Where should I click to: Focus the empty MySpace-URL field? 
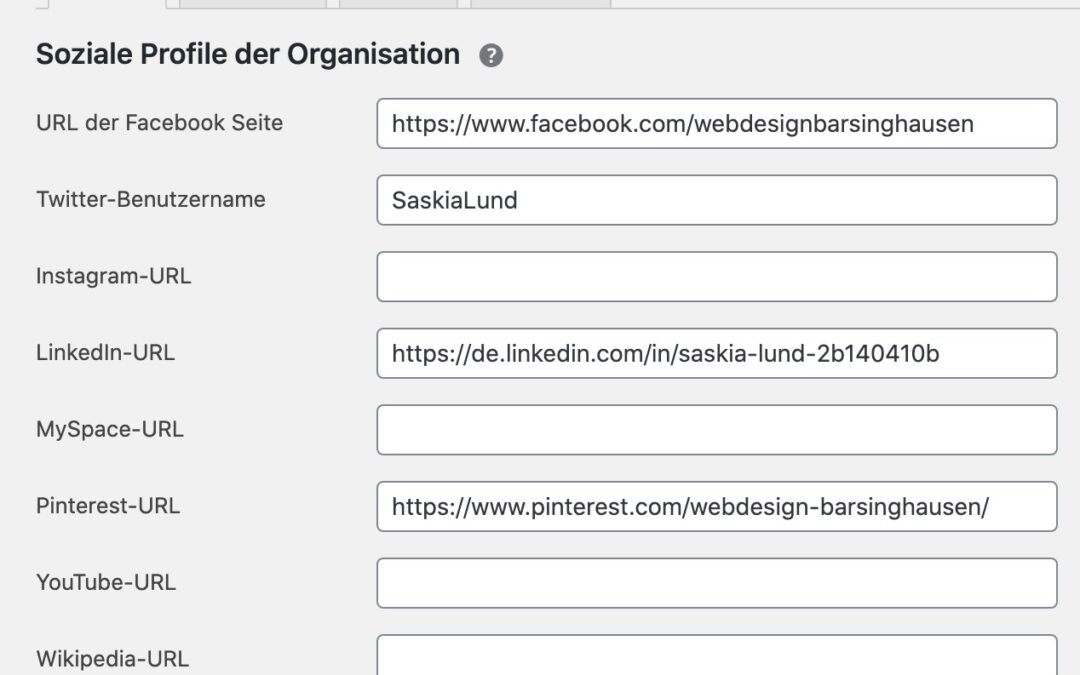[x=716, y=430]
